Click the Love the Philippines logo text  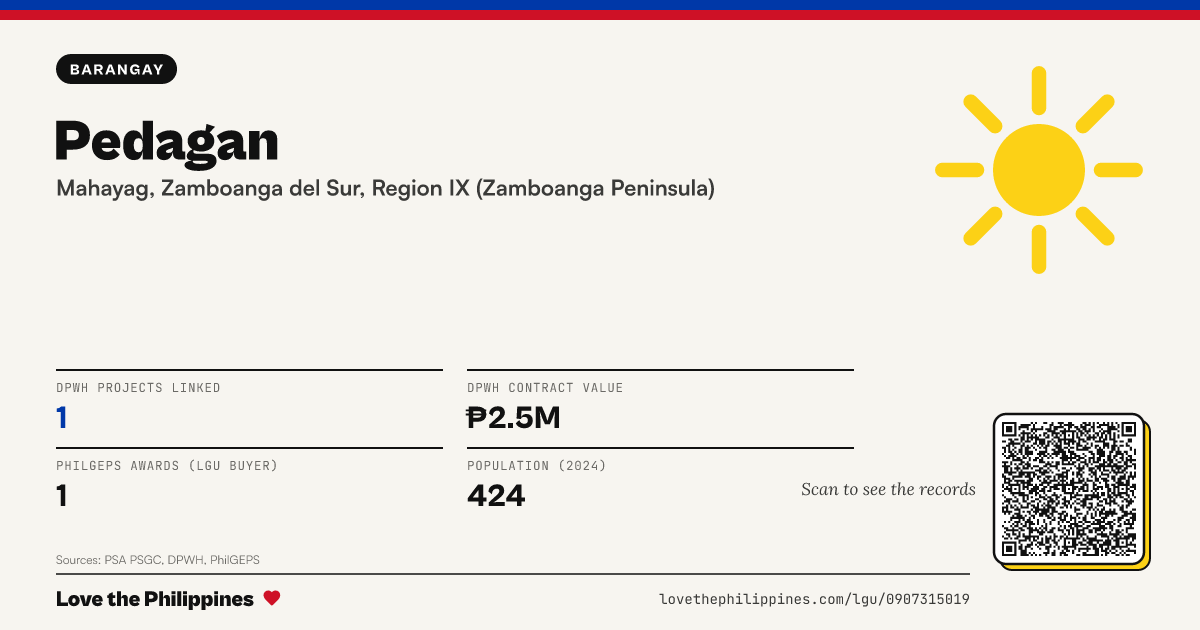coord(155,599)
